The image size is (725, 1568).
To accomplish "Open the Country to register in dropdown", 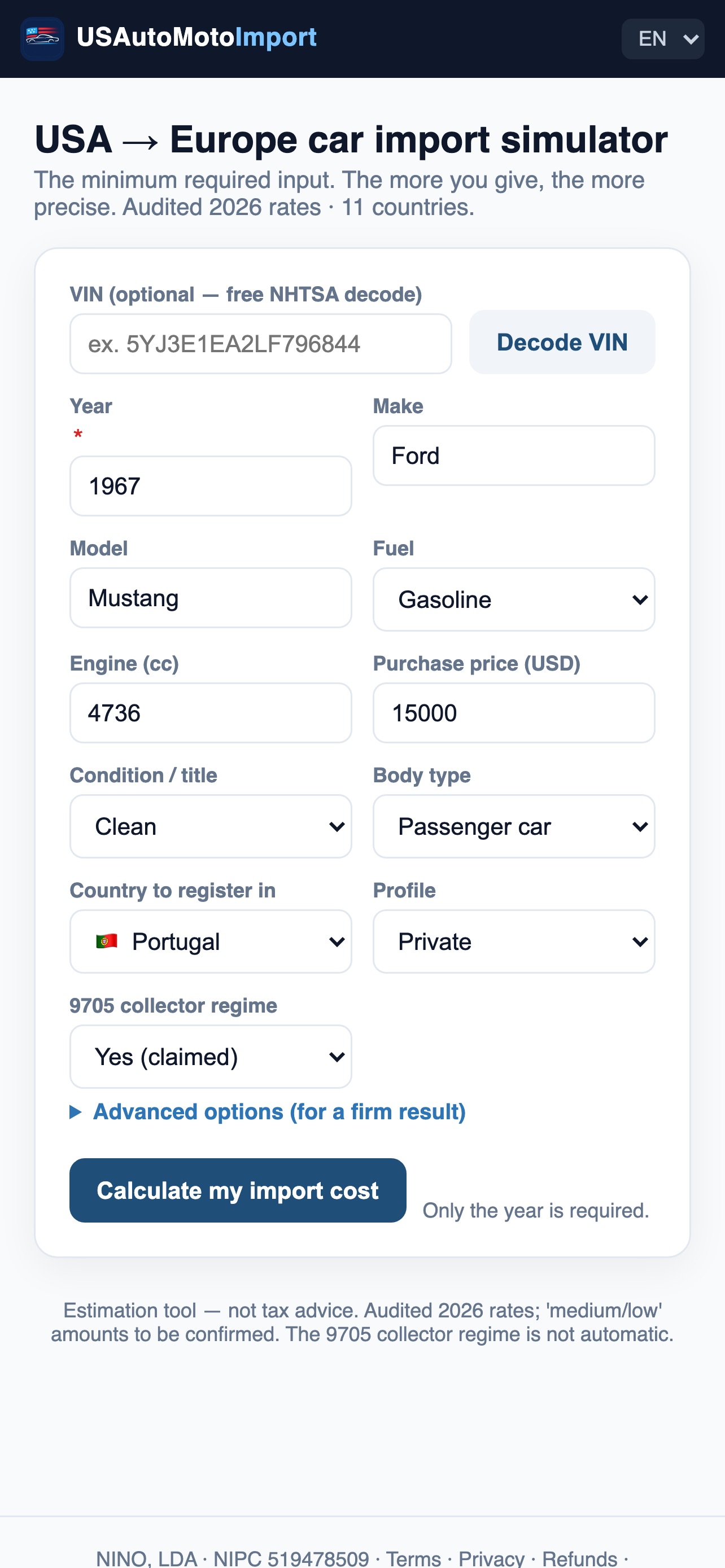I will (x=211, y=941).
